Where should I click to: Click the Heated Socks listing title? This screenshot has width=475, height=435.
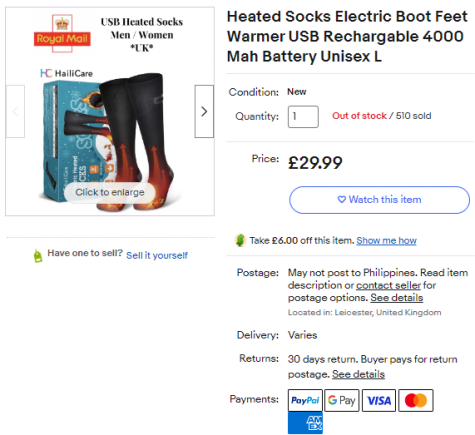pos(347,36)
